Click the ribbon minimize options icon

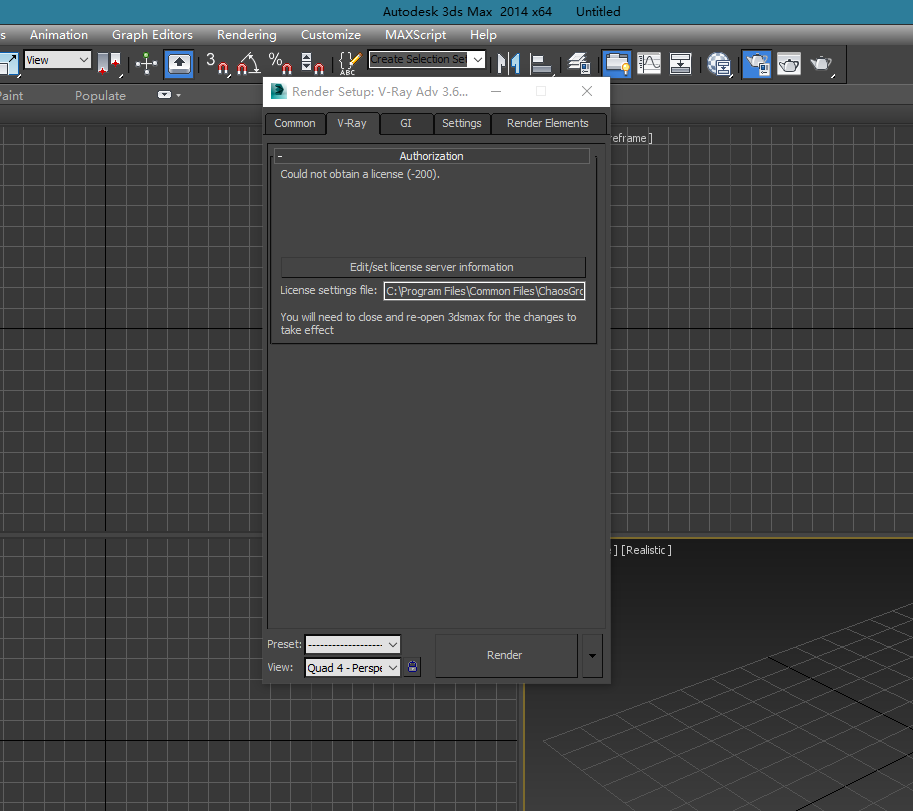[x=164, y=95]
